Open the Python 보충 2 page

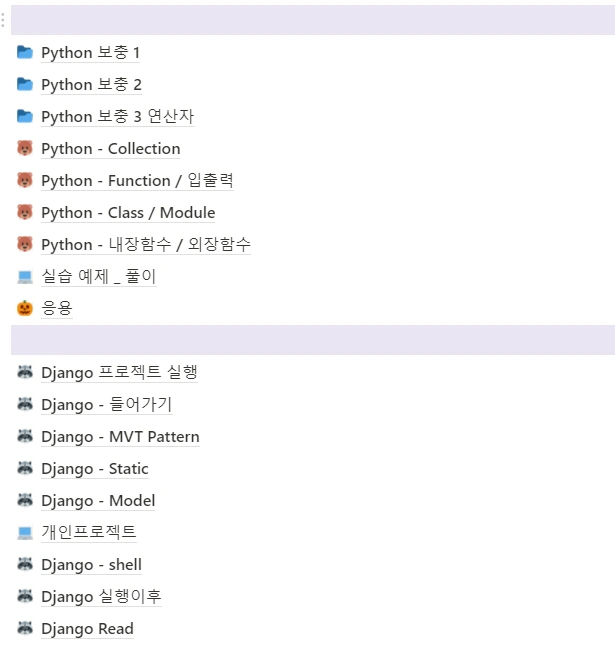coord(91,85)
